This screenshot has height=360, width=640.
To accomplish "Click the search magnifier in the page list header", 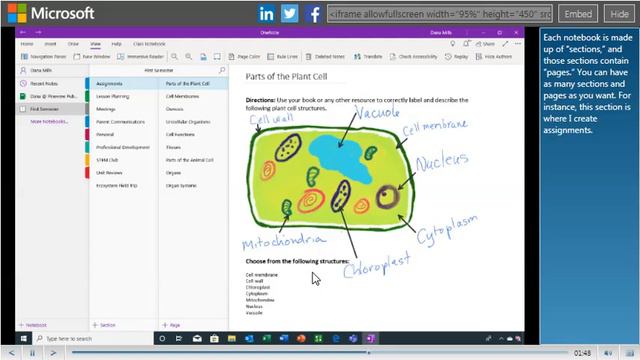I will point(222,70).
